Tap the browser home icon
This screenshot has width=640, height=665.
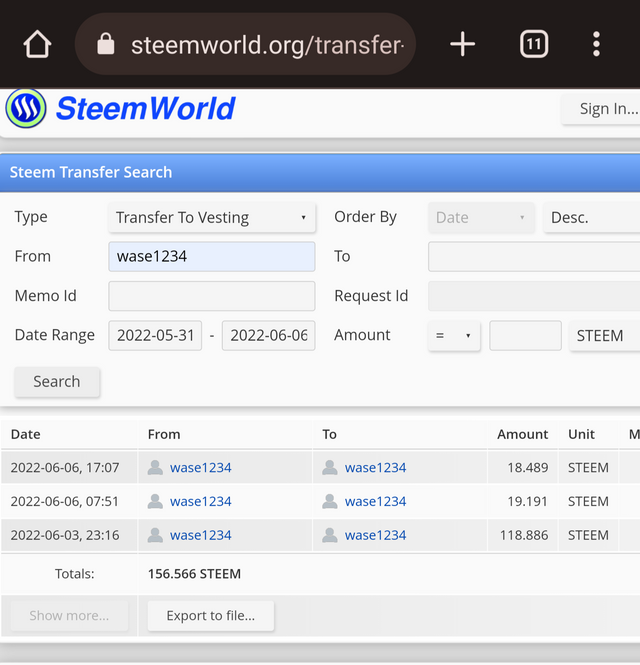pos(37,44)
